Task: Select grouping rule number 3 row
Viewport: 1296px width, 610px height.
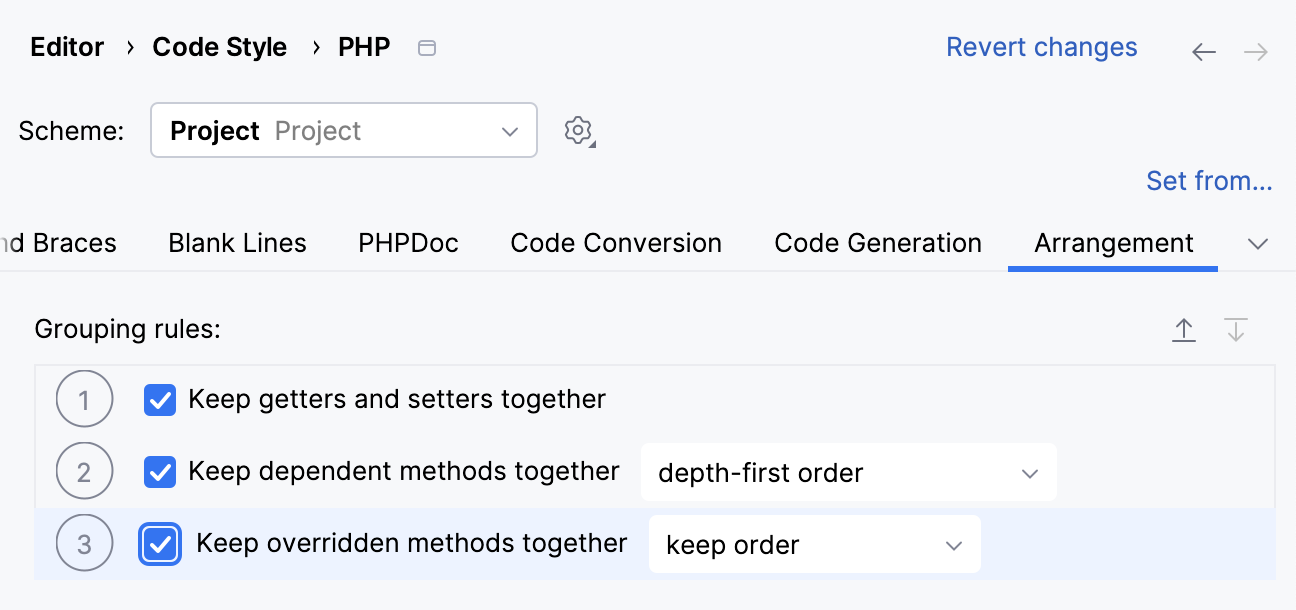Action: tap(400, 543)
